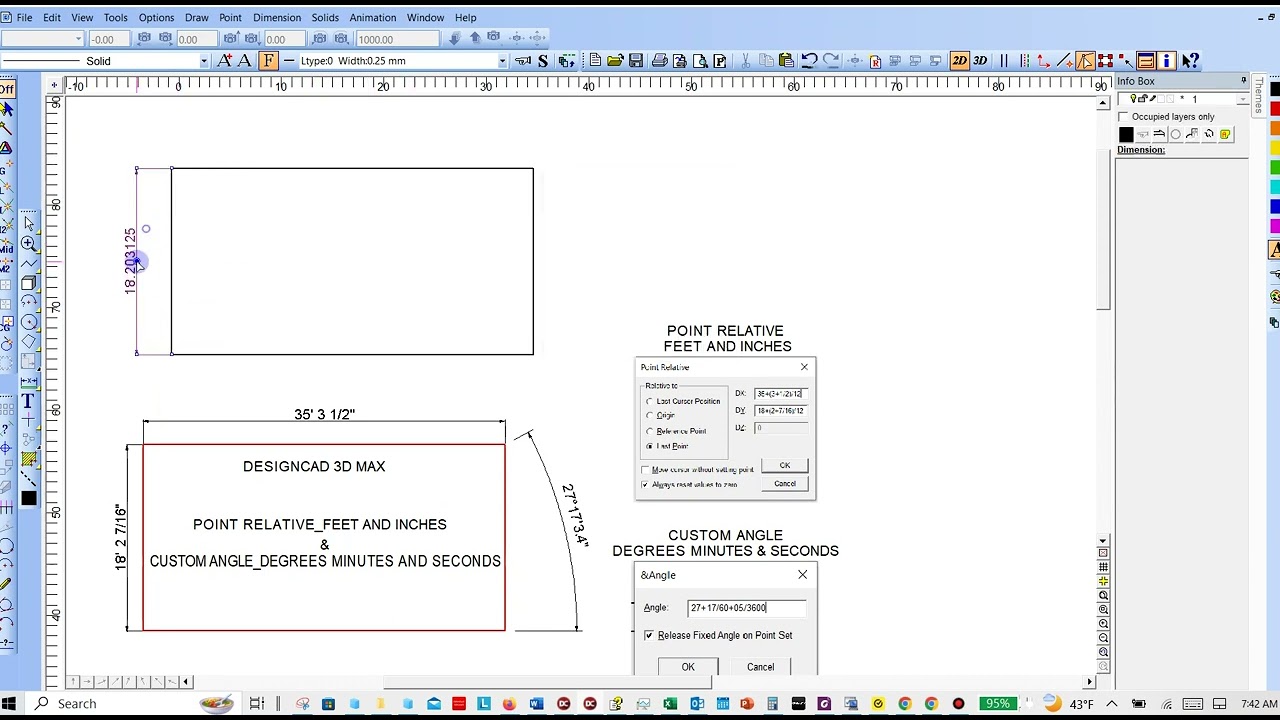Select the Origin radio option
The height and width of the screenshot is (720, 1280).
point(650,415)
